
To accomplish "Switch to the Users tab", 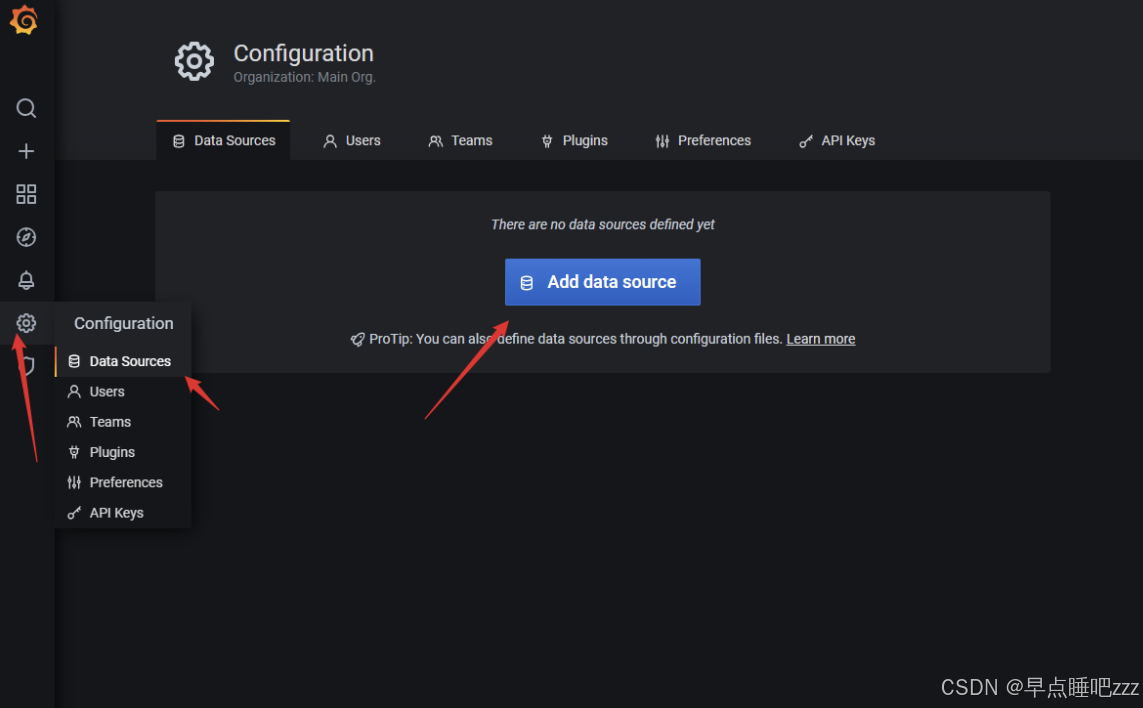I will pyautogui.click(x=352, y=141).
